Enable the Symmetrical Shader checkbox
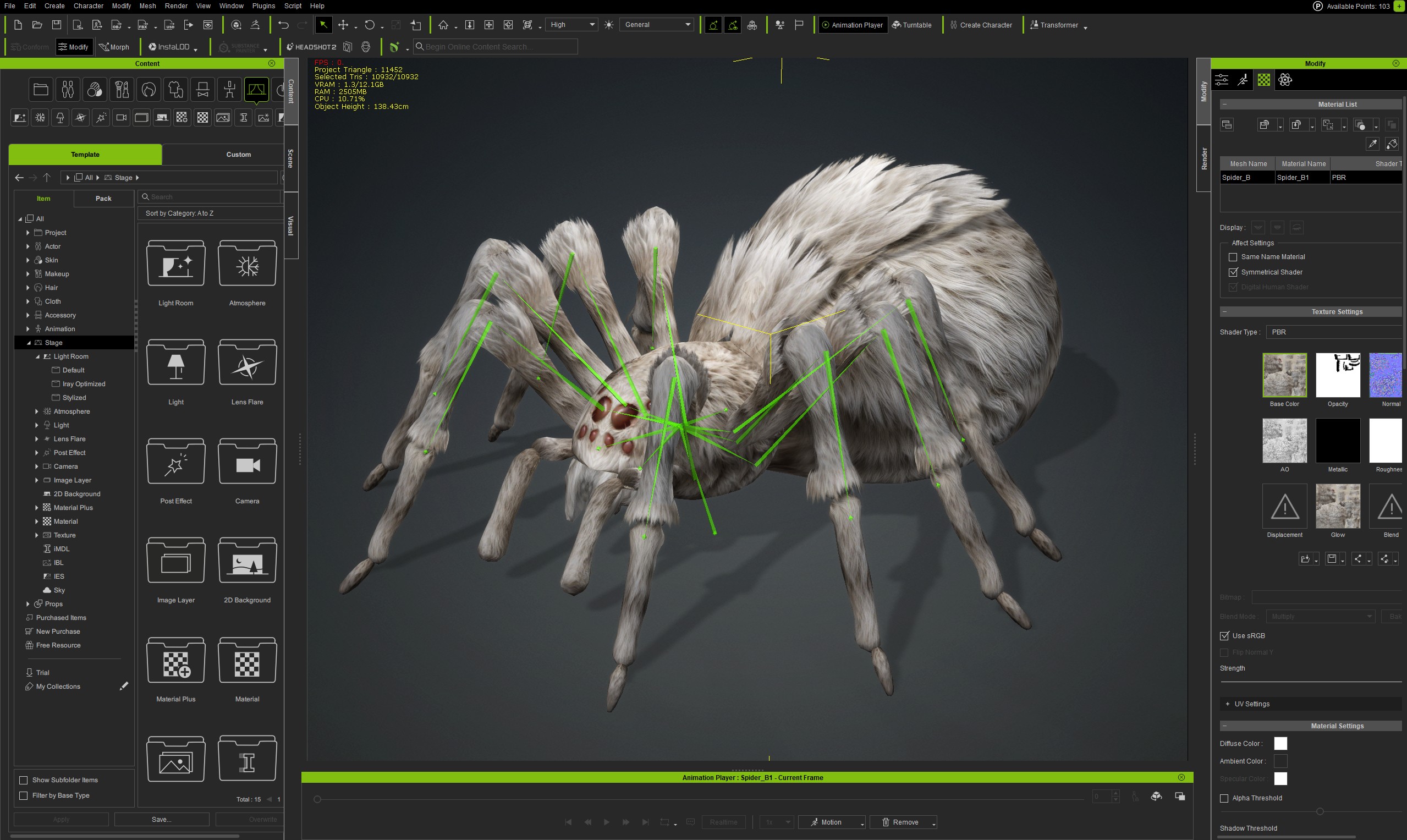Viewport: 1407px width, 840px height. 1233,272
